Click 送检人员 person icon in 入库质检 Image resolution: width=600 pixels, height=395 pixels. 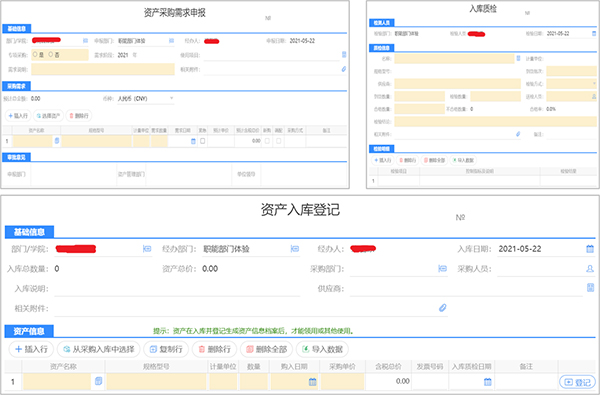click(x=594, y=96)
